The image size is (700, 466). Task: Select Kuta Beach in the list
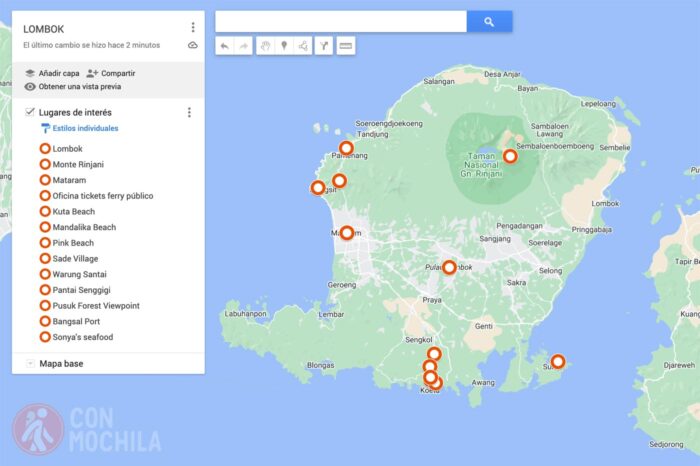pos(68,211)
